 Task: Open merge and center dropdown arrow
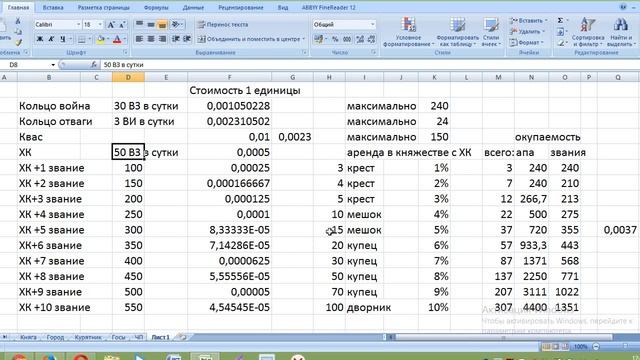(x=304, y=39)
